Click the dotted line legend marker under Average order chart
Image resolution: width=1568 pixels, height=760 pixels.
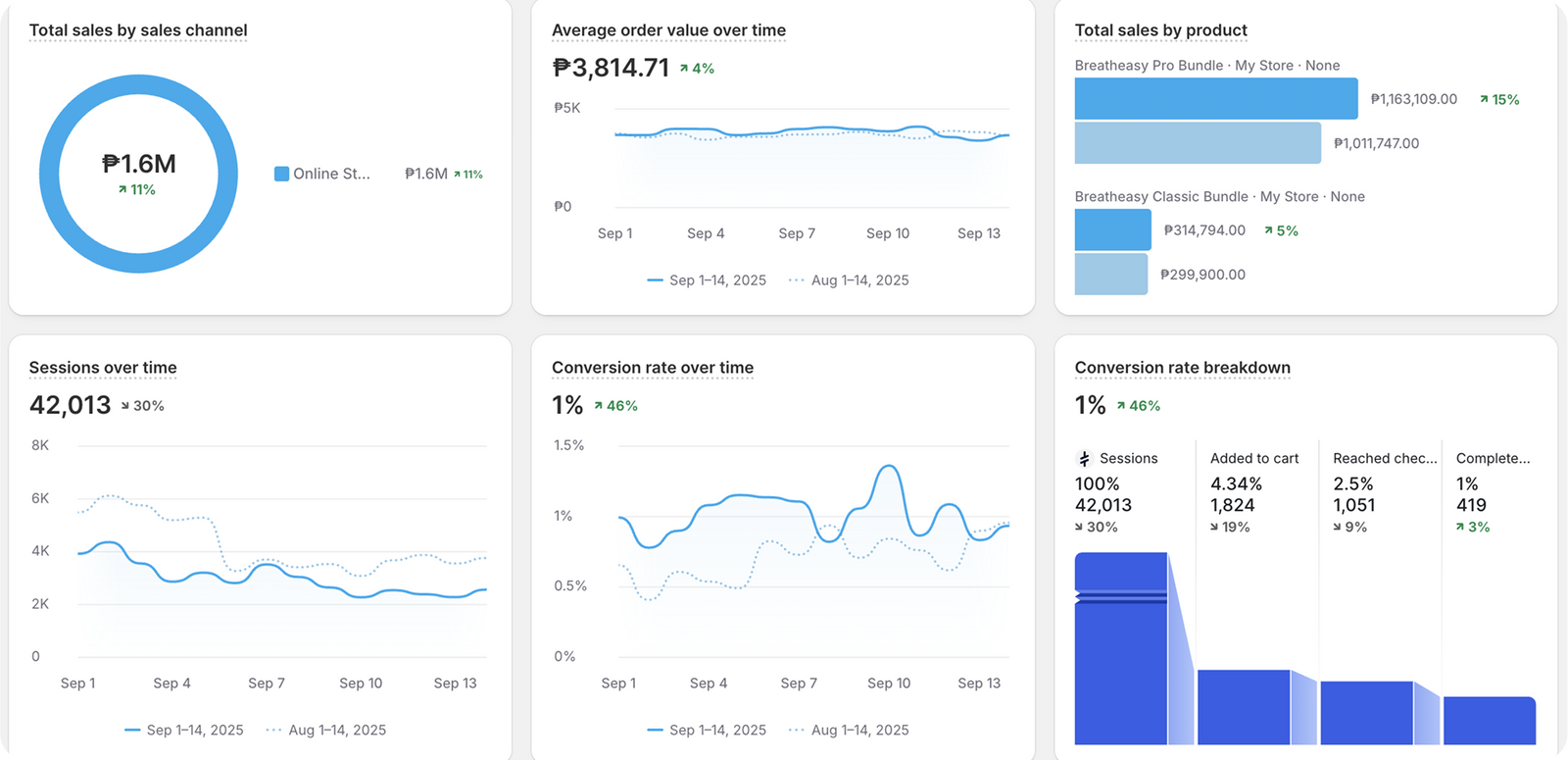coord(797,280)
